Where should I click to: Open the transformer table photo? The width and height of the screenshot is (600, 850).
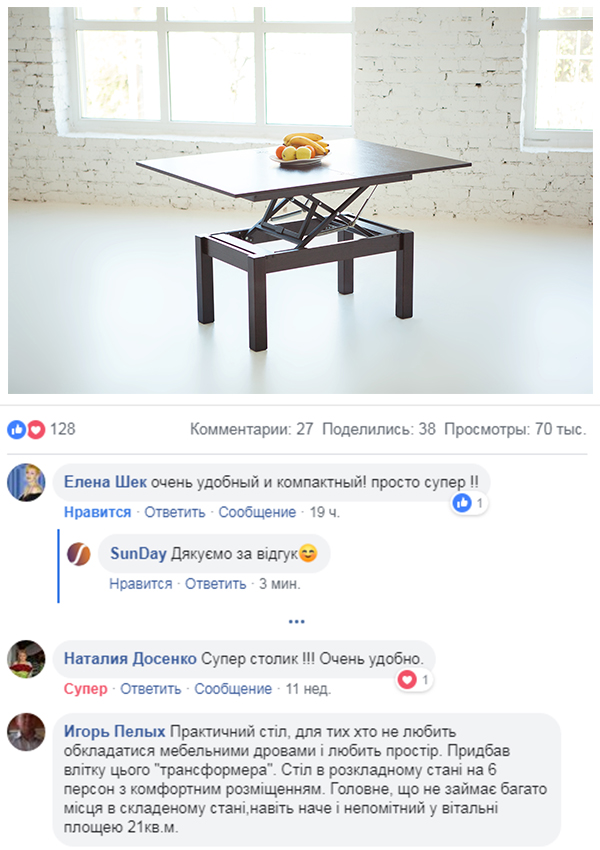coord(300,201)
